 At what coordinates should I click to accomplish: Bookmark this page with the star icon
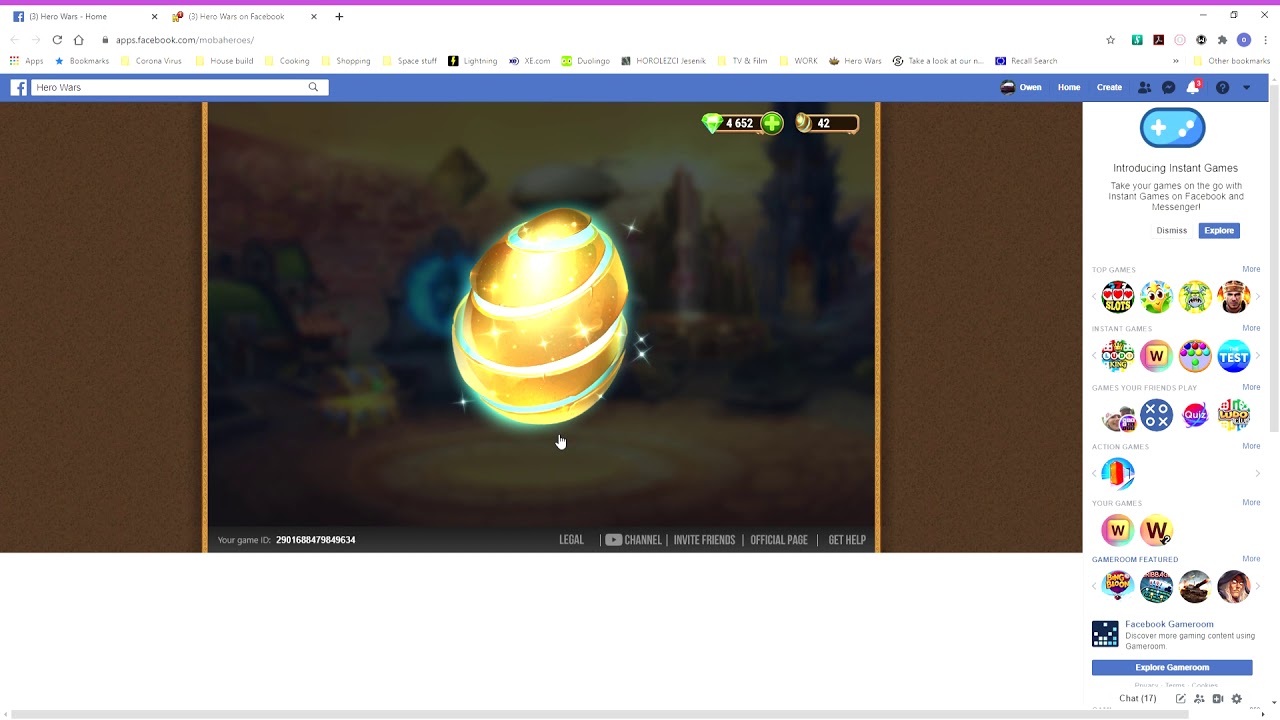pyautogui.click(x=1110, y=40)
